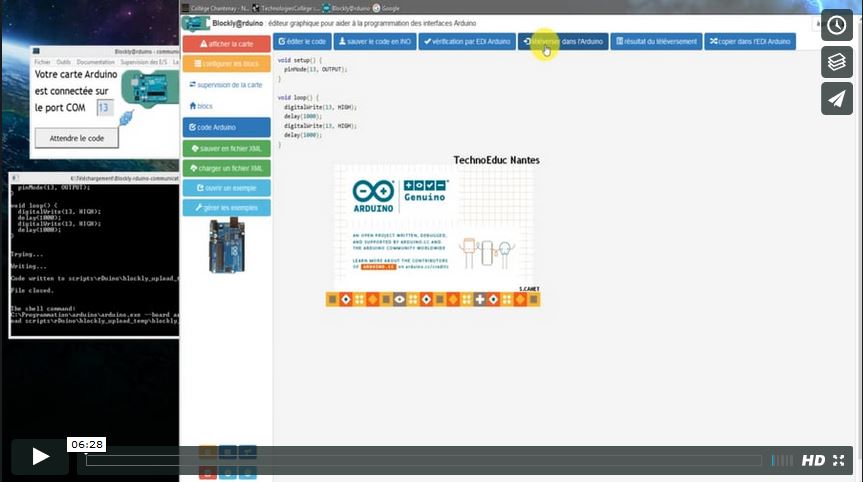Open 'Fichier' menu in Blockly@rduino window
This screenshot has width=863, height=482.
point(42,62)
